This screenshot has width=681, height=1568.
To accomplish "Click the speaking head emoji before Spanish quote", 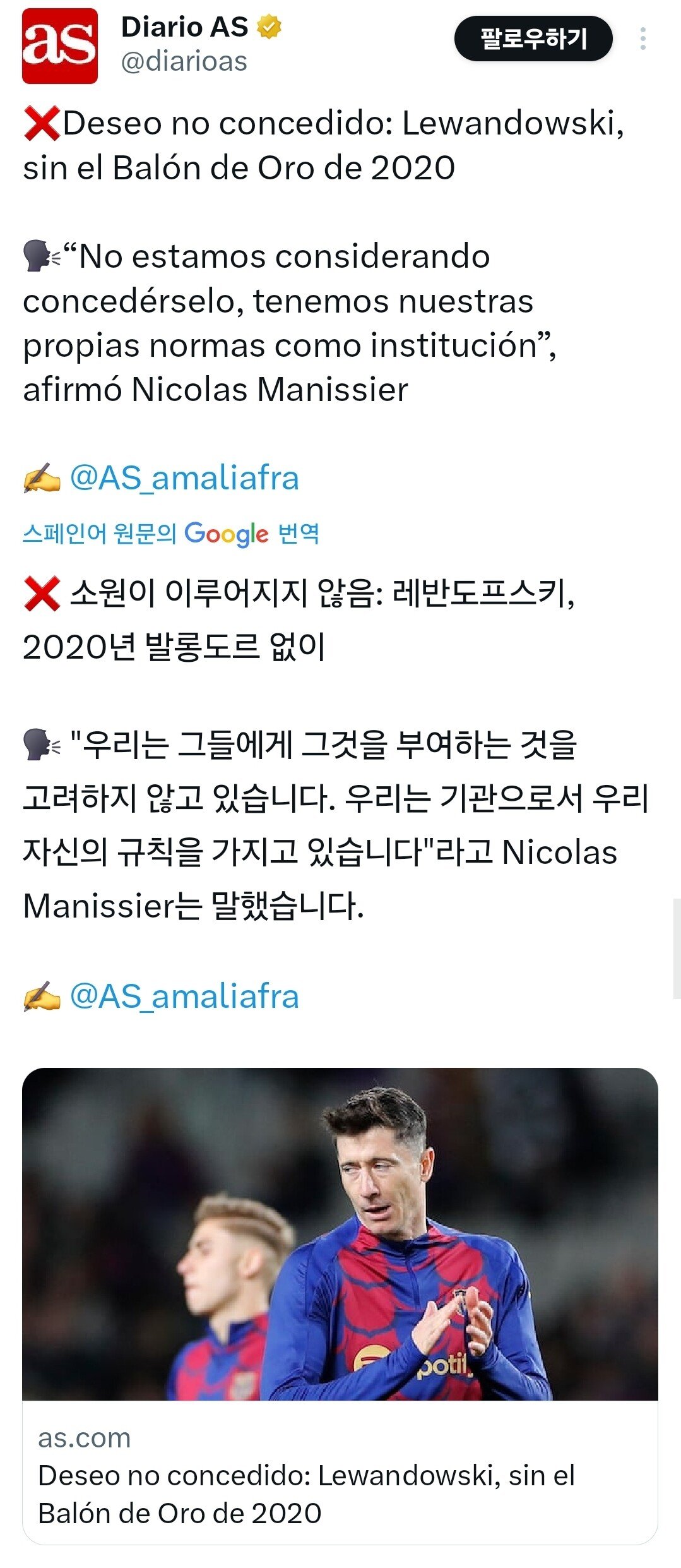I will tap(42, 256).
